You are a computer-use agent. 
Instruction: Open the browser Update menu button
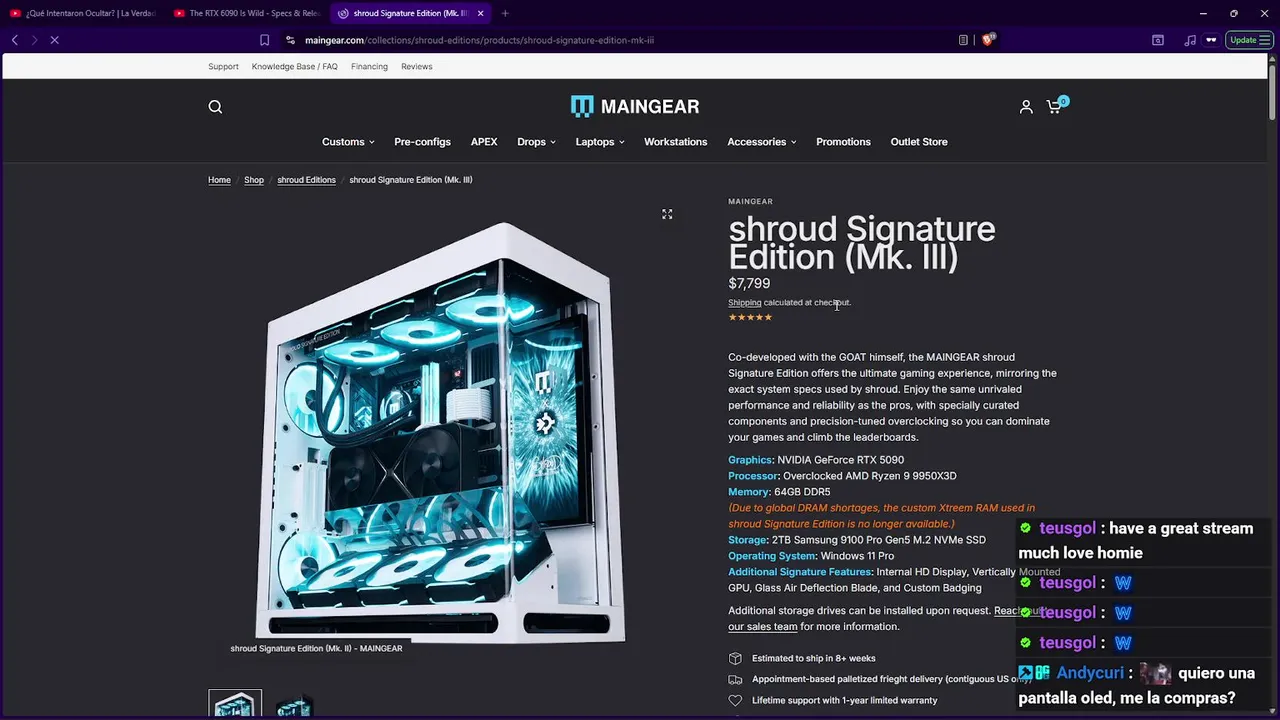1249,40
